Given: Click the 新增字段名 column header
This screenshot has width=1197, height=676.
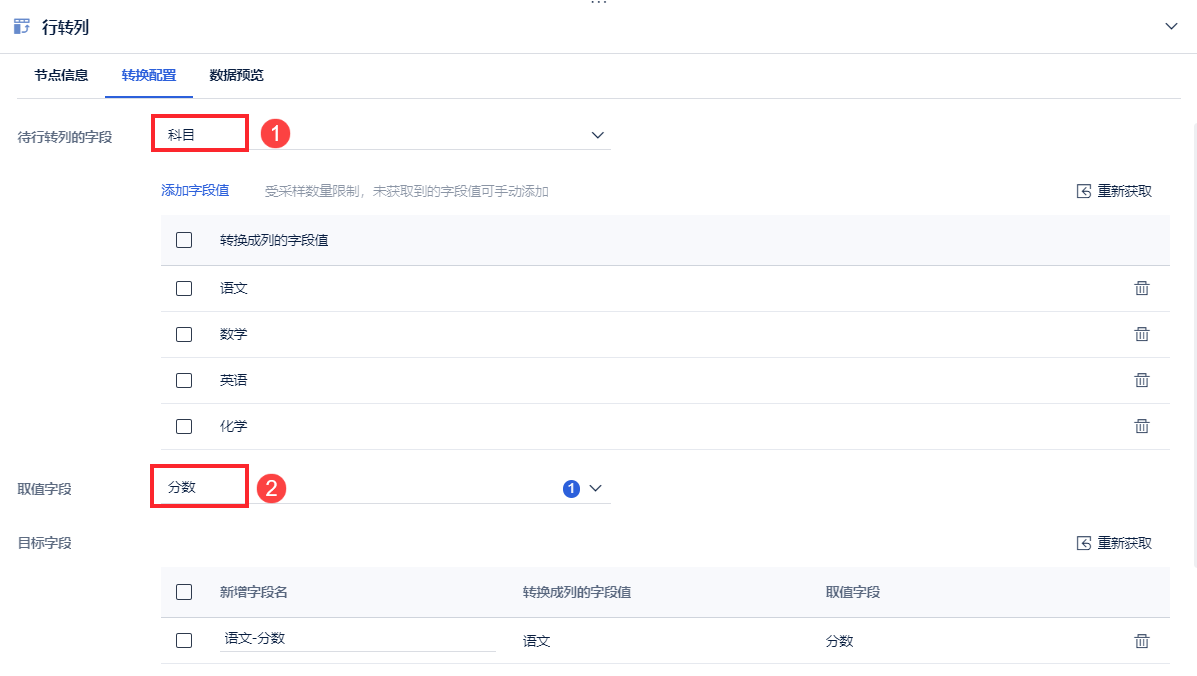Looking at the screenshot, I should tap(253, 592).
